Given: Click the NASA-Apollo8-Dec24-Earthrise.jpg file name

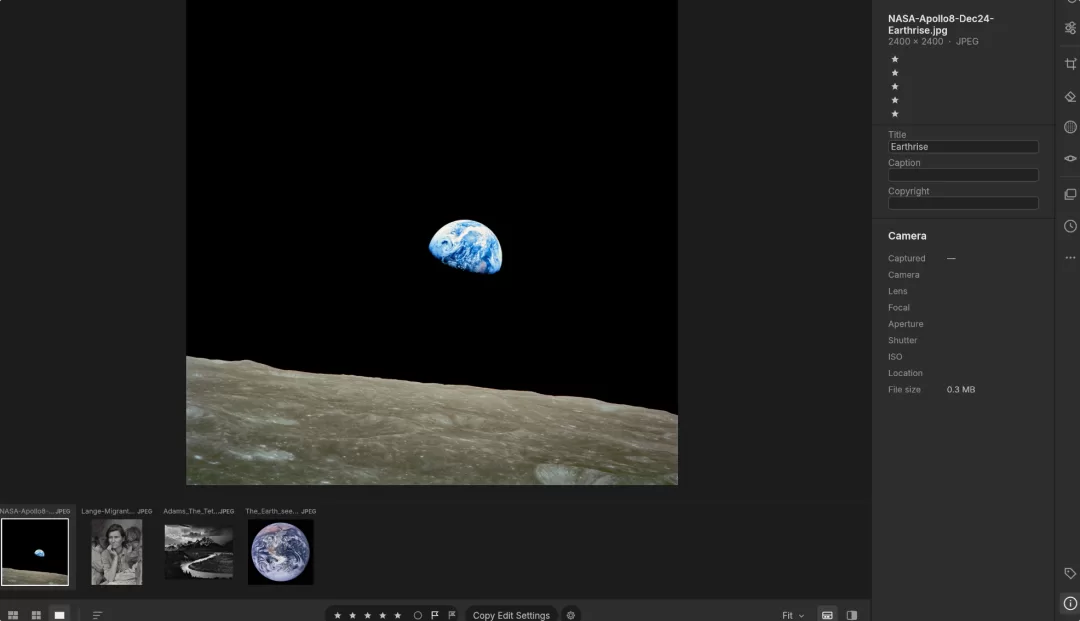Looking at the screenshot, I should click(x=941, y=24).
